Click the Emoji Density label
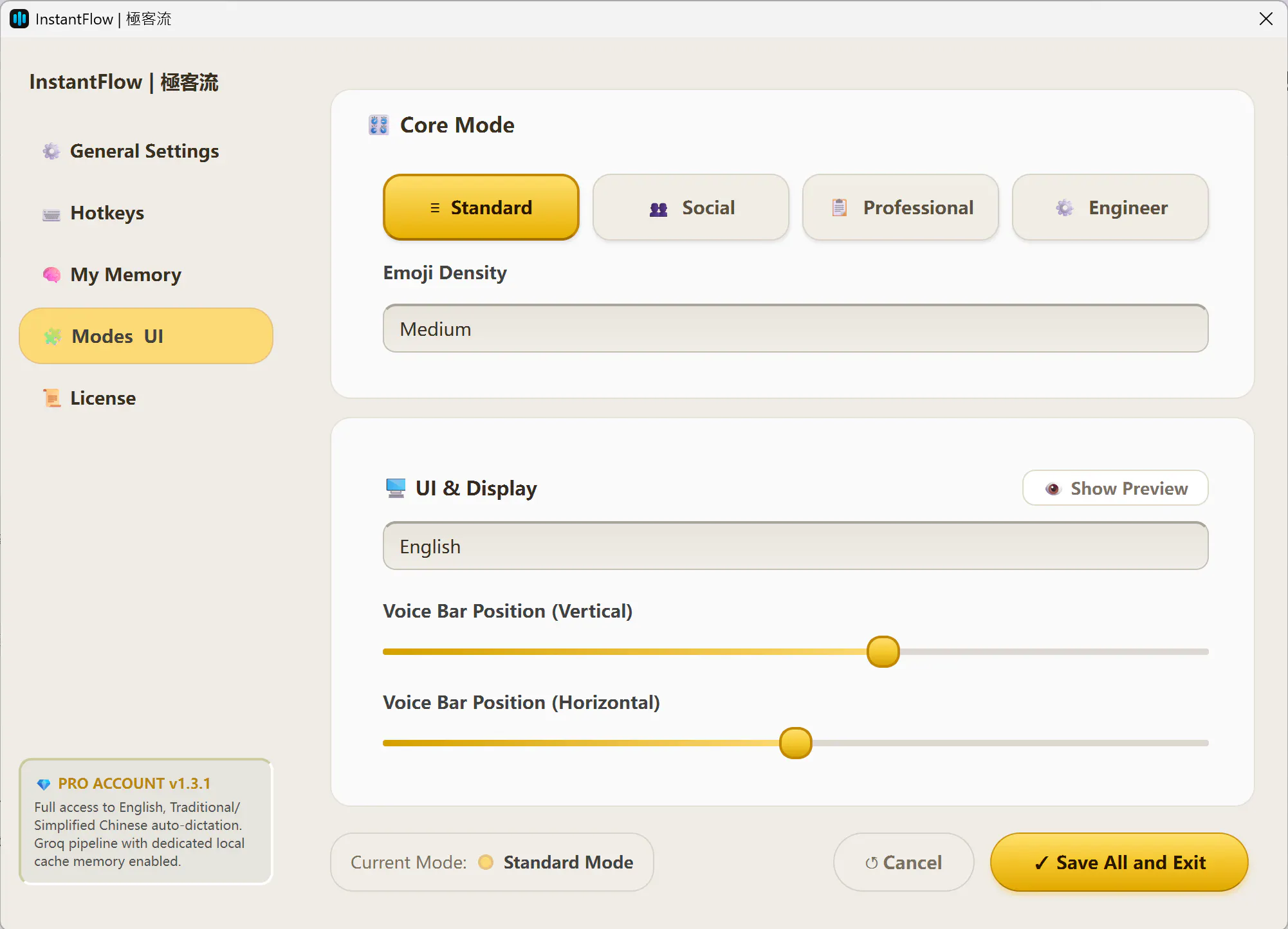 click(x=445, y=273)
